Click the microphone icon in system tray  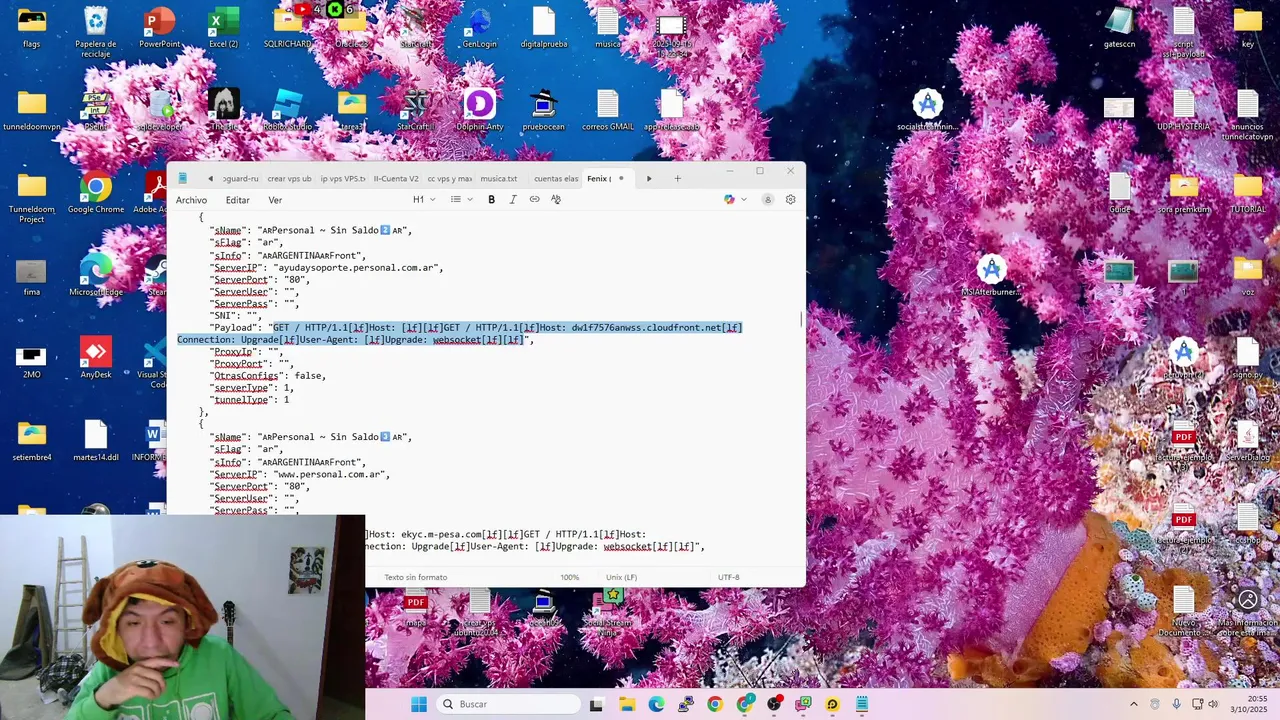click(x=1176, y=704)
